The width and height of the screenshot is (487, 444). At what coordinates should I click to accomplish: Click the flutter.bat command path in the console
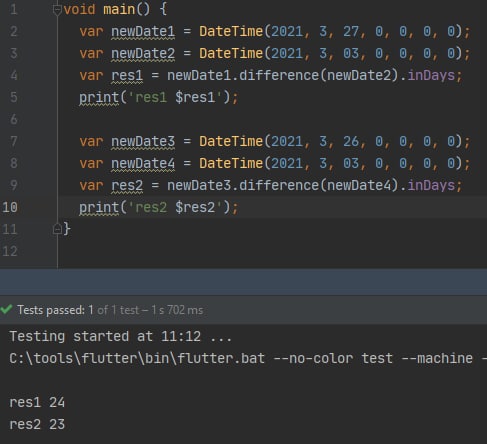(137, 358)
